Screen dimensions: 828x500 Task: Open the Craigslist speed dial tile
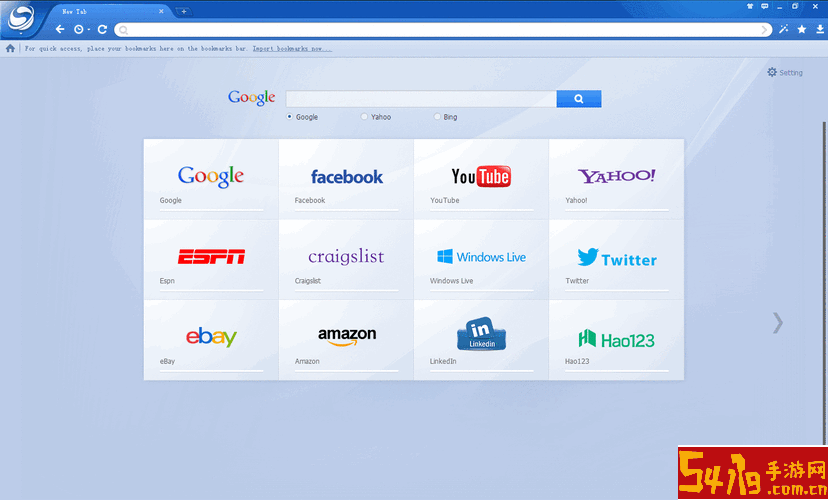tap(346, 260)
